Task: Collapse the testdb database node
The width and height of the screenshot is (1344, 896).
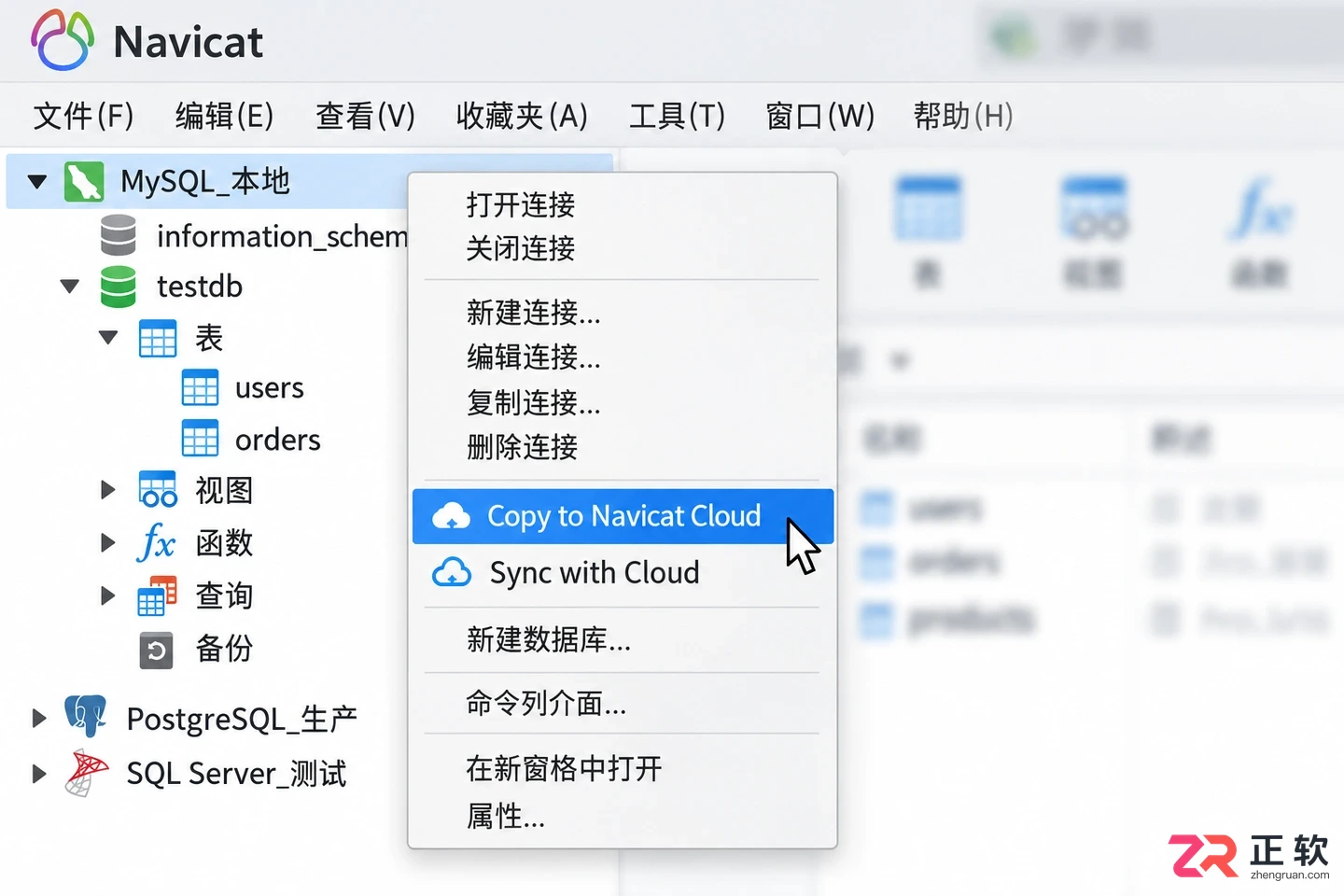Action: pyautogui.click(x=70, y=286)
